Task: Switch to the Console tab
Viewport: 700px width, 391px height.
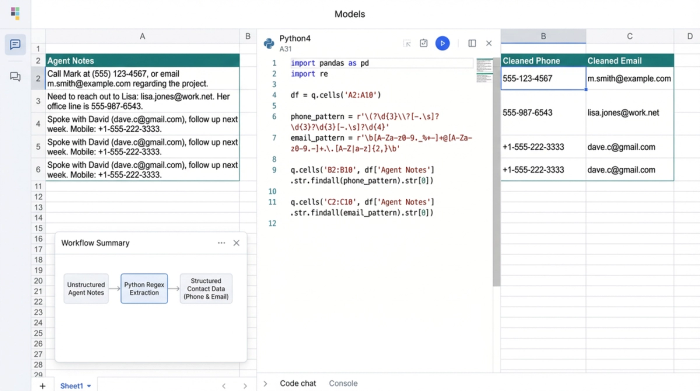Action: coord(343,383)
